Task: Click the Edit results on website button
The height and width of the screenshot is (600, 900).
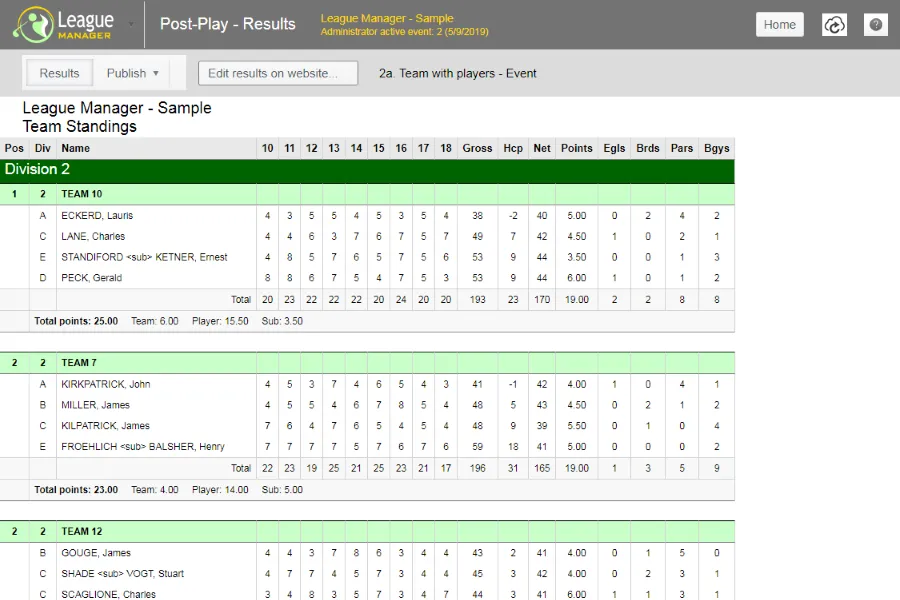Action: point(278,73)
